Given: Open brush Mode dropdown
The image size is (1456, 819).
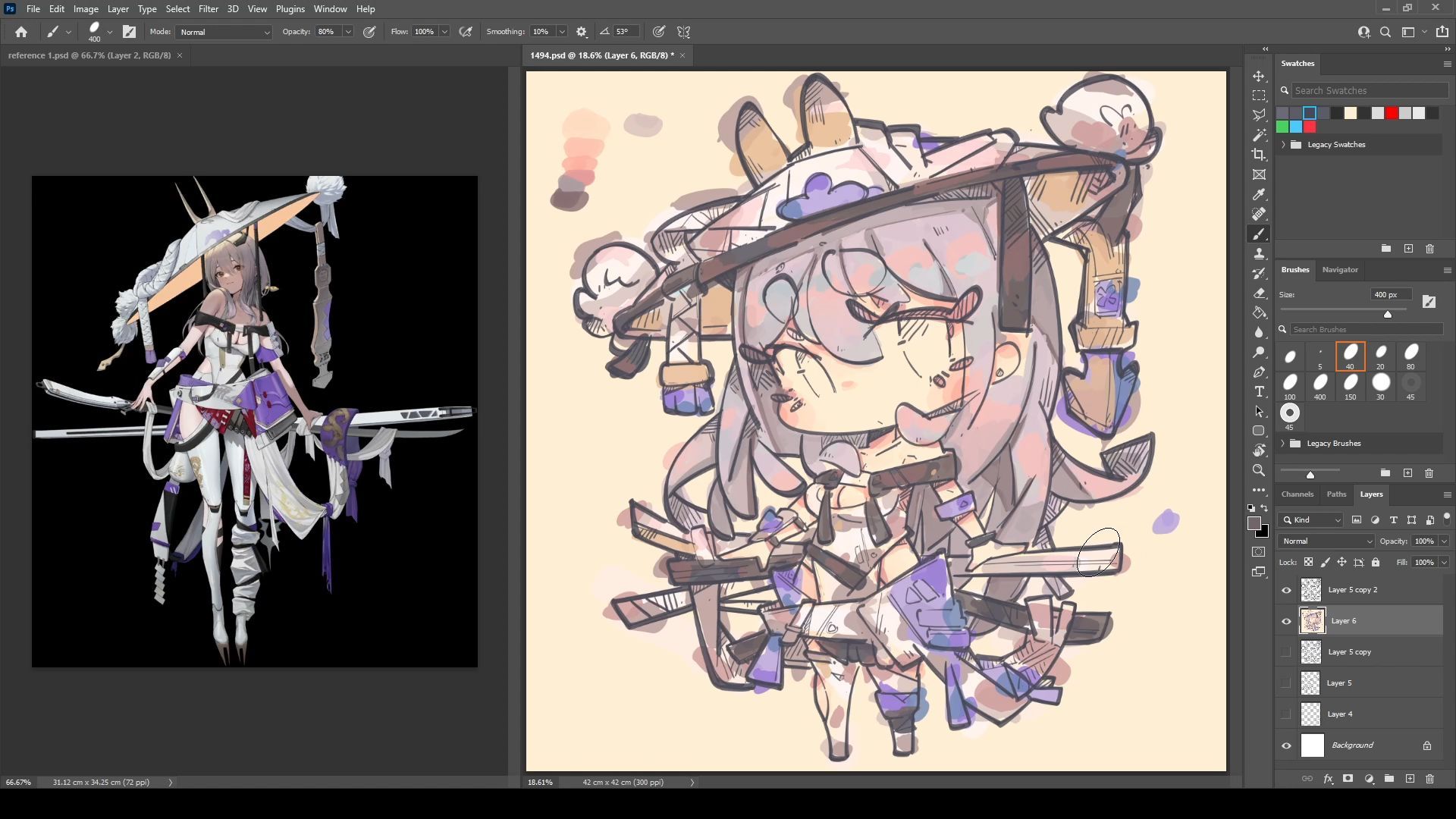Looking at the screenshot, I should tap(224, 32).
